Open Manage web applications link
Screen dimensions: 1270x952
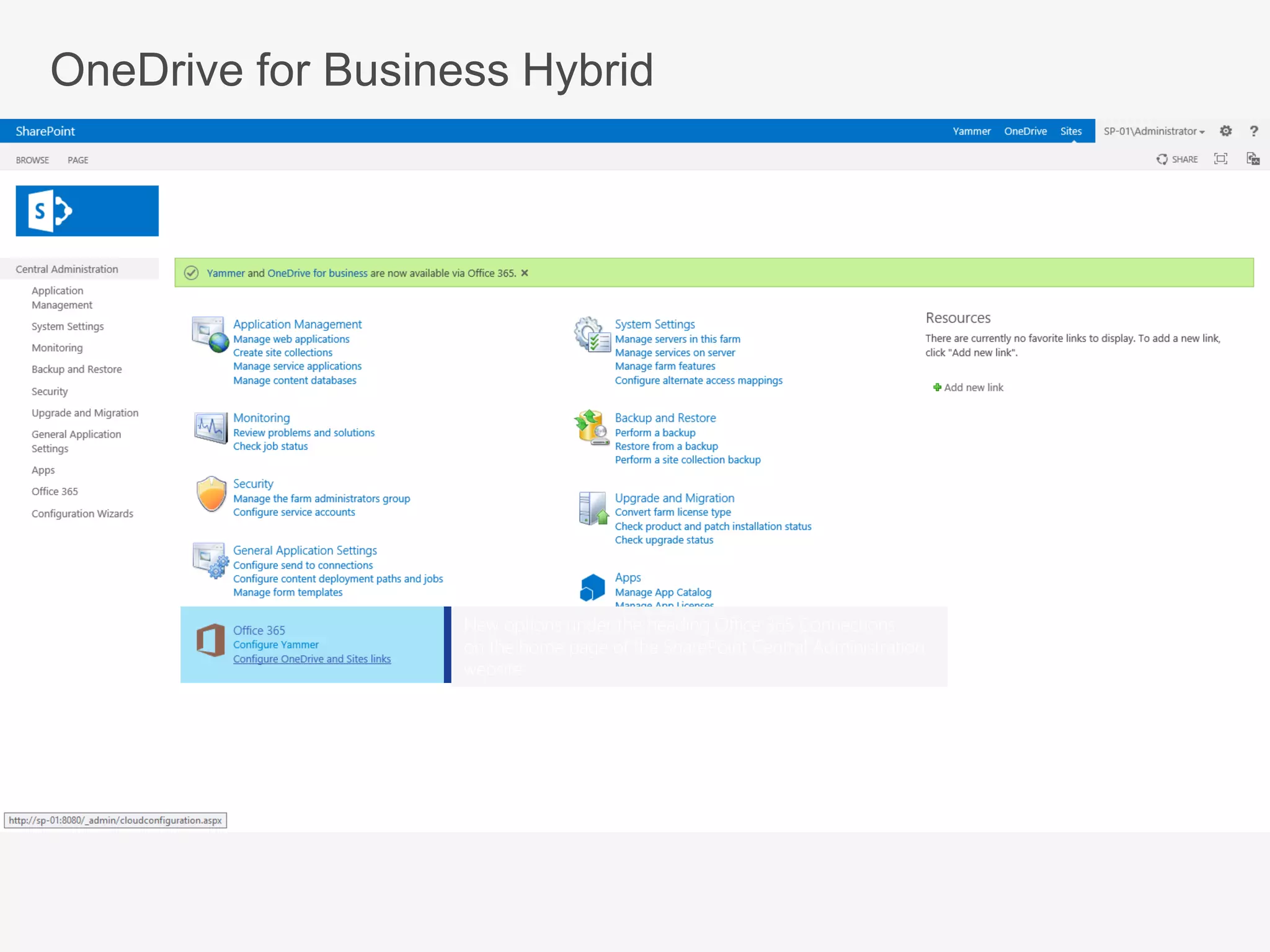291,339
